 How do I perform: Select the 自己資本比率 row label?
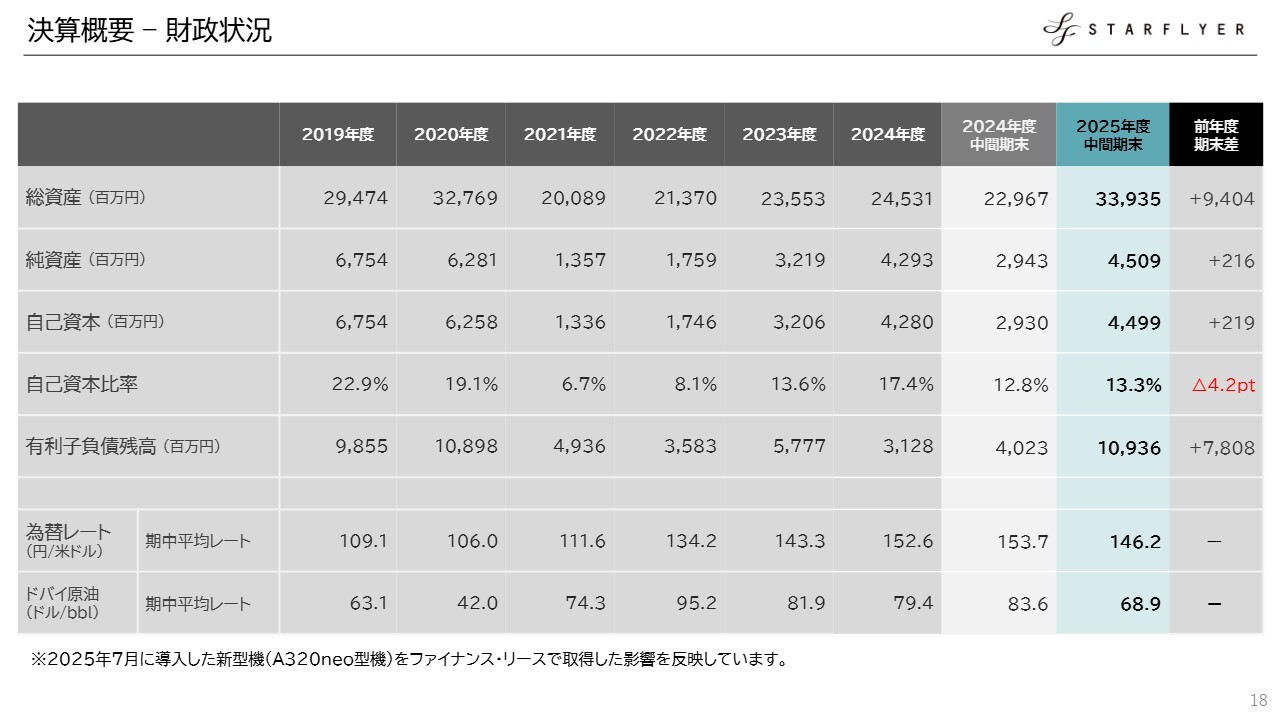[x=82, y=384]
